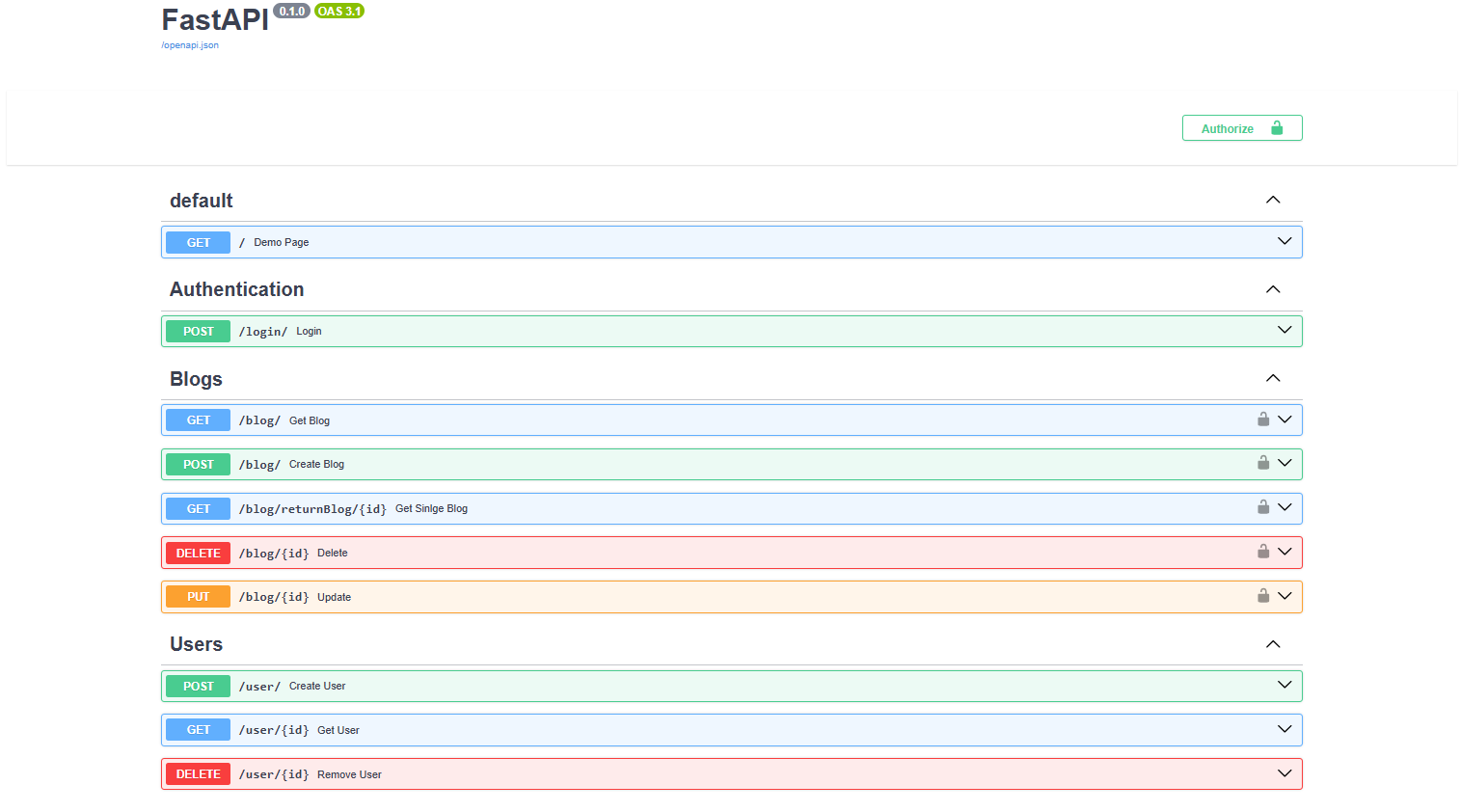Click the DELETE badge for /blog/{id}
1460x812 pixels.
click(x=198, y=553)
